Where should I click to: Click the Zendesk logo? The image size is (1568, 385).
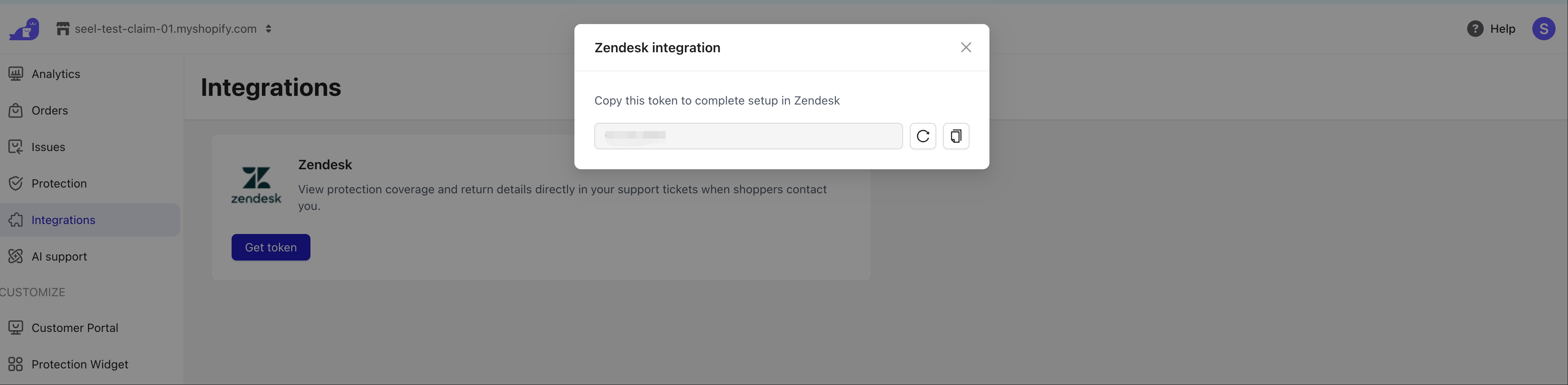pos(256,185)
